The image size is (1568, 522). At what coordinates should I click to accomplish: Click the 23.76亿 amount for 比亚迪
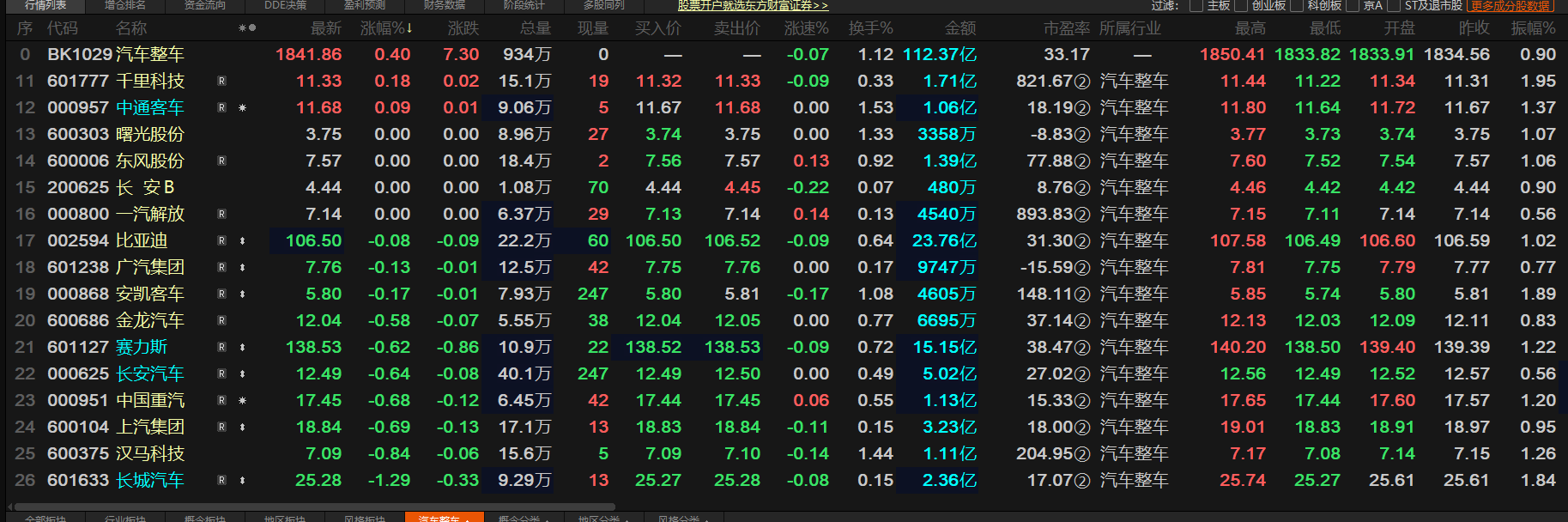click(x=944, y=240)
